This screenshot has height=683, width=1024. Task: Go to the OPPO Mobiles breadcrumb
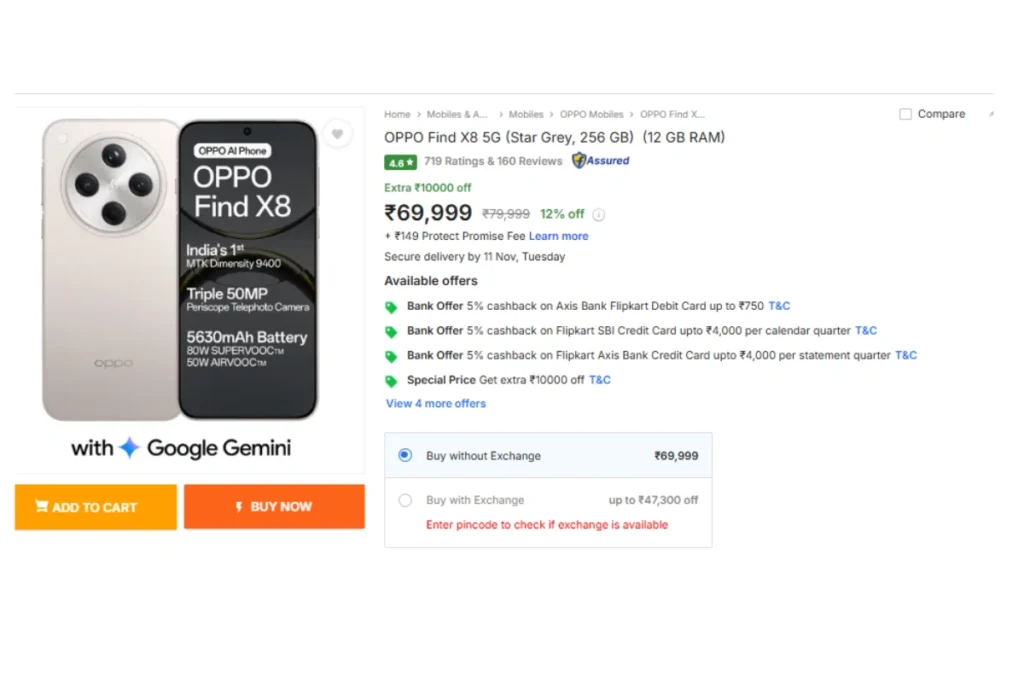591,115
